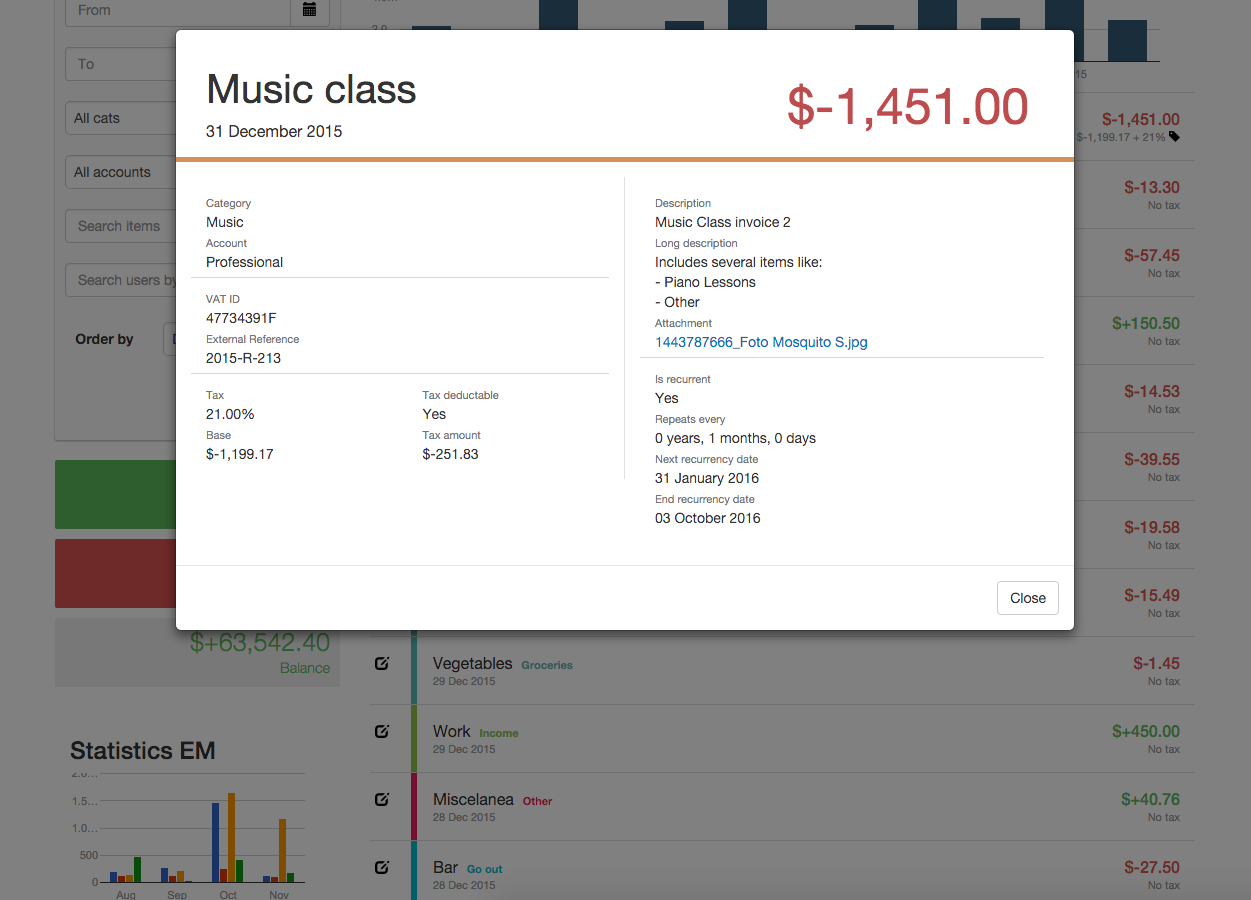Click the Tax amount value $-251.83
Viewport: 1251px width, 900px height.
(450, 454)
